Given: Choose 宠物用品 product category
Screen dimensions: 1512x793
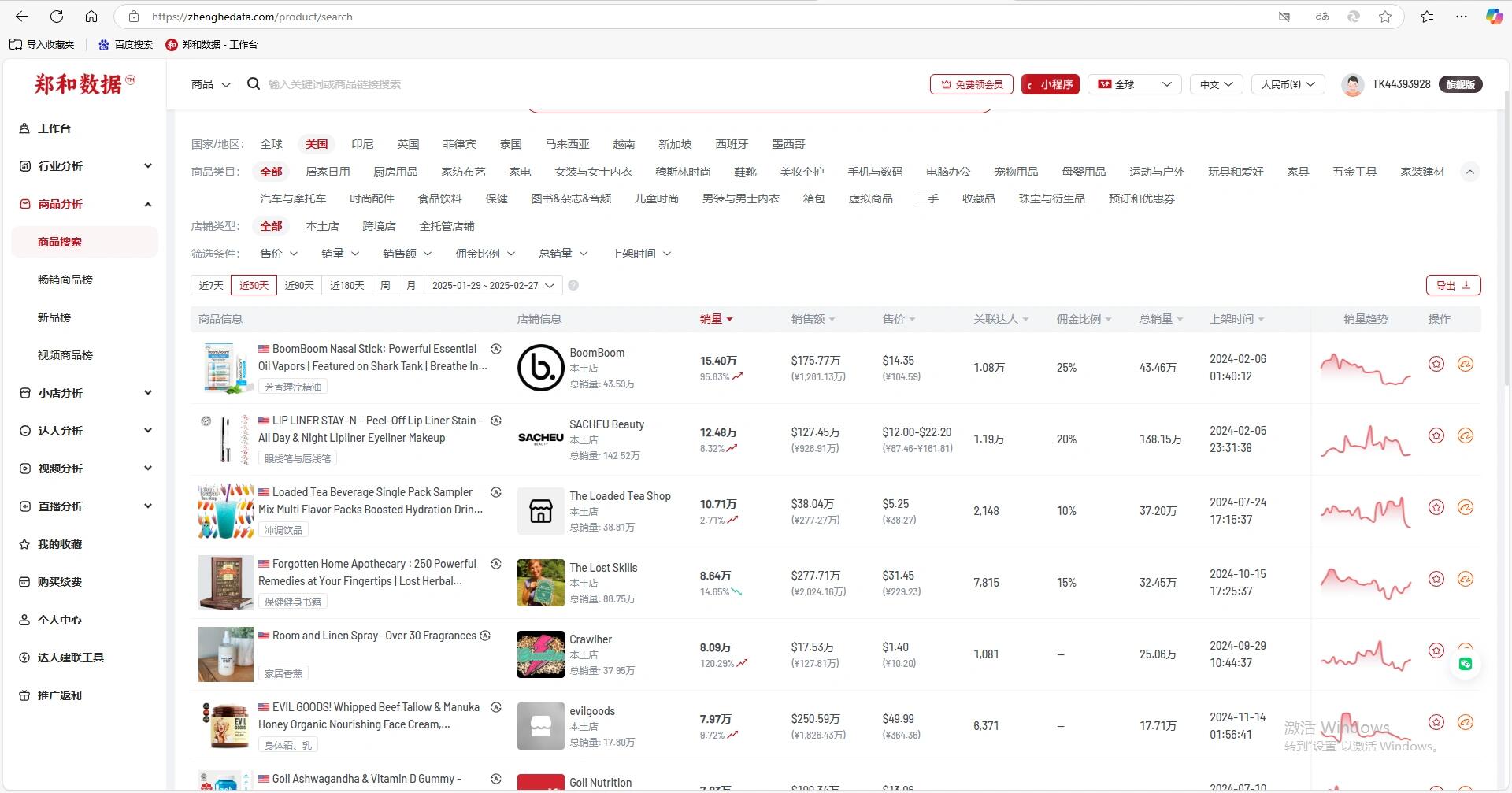Looking at the screenshot, I should point(1016,172).
